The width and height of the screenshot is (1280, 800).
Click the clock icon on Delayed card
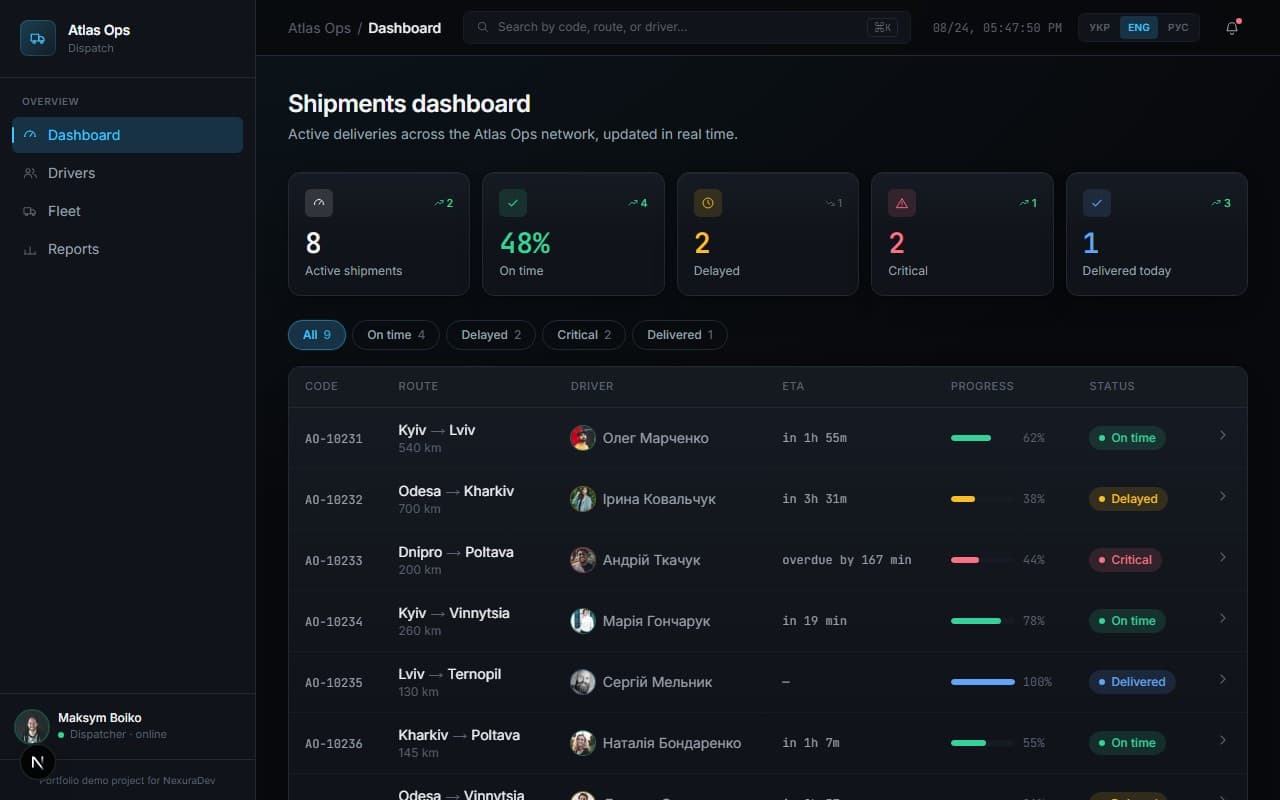tap(708, 203)
